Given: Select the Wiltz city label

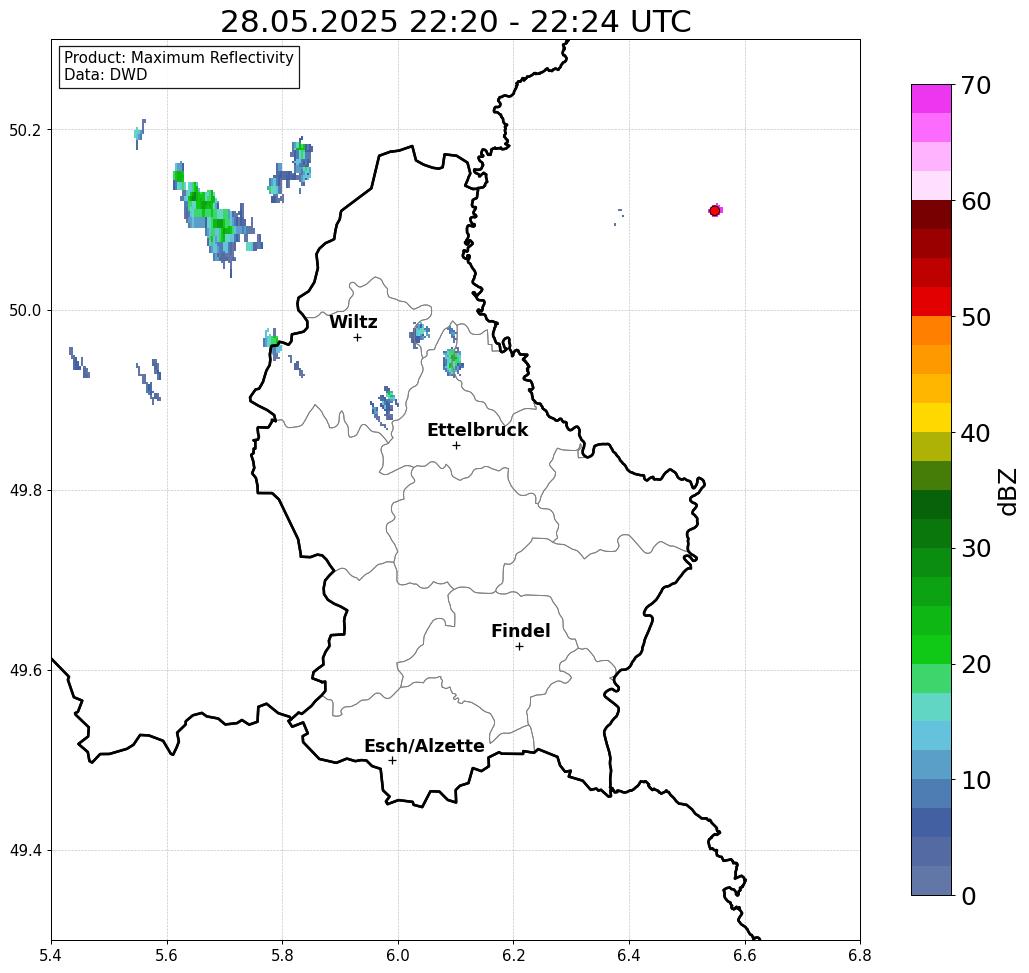Looking at the screenshot, I should [353, 322].
